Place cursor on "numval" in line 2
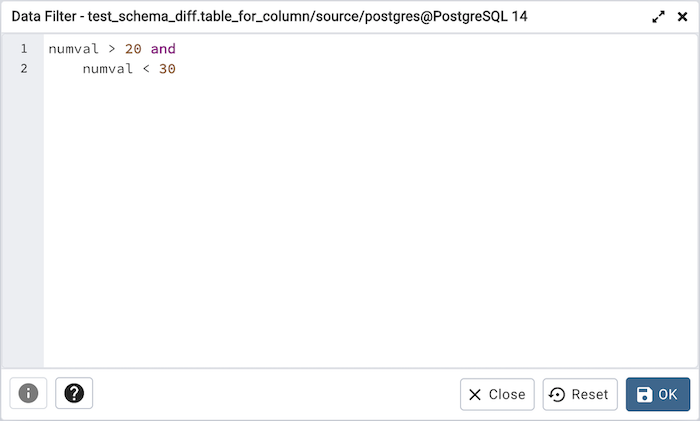The width and height of the screenshot is (700, 421). click(x=107, y=69)
